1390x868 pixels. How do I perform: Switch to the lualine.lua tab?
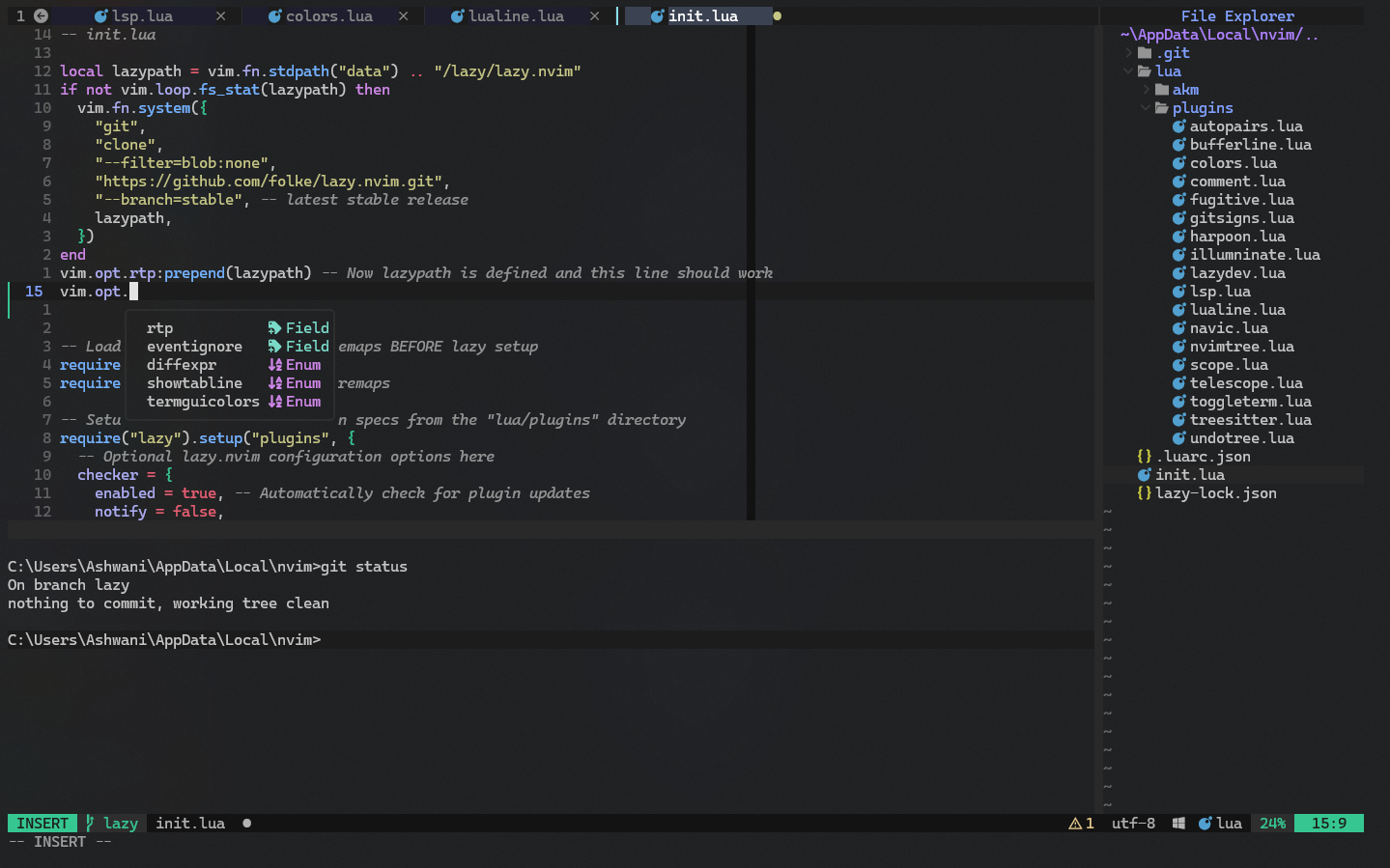coord(515,16)
